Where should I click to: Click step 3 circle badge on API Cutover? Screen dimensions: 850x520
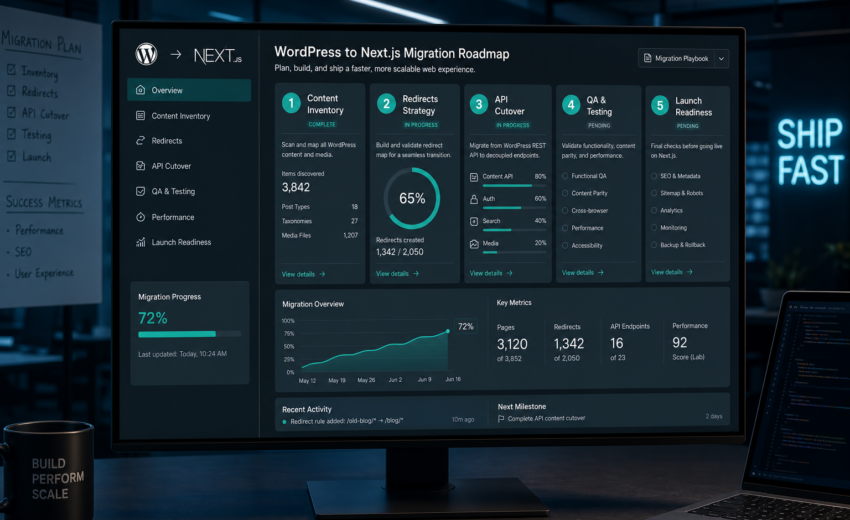[x=479, y=104]
